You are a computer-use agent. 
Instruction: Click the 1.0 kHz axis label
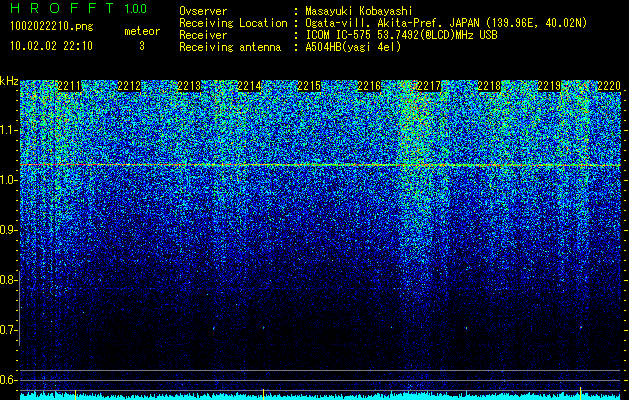pyautogui.click(x=8, y=180)
